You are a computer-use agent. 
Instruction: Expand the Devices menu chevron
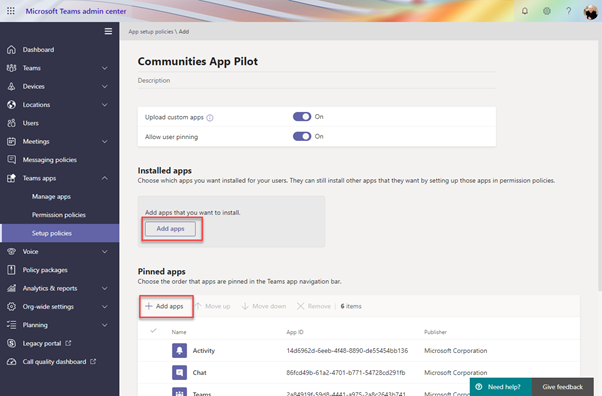104,86
